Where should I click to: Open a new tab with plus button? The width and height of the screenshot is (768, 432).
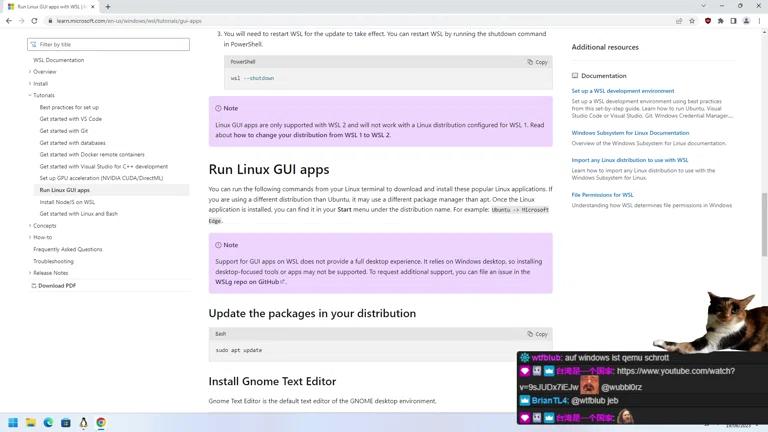pyautogui.click(x=108, y=7)
